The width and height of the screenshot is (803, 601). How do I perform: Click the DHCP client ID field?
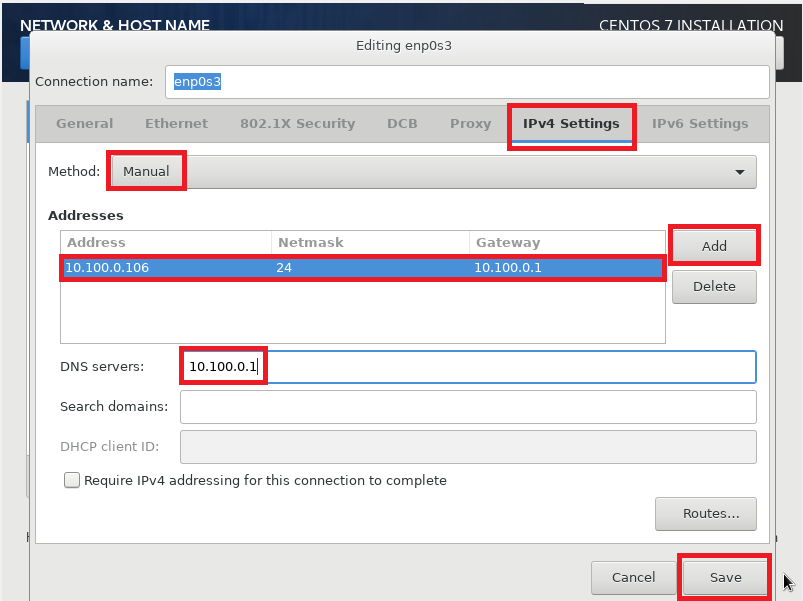(x=468, y=447)
